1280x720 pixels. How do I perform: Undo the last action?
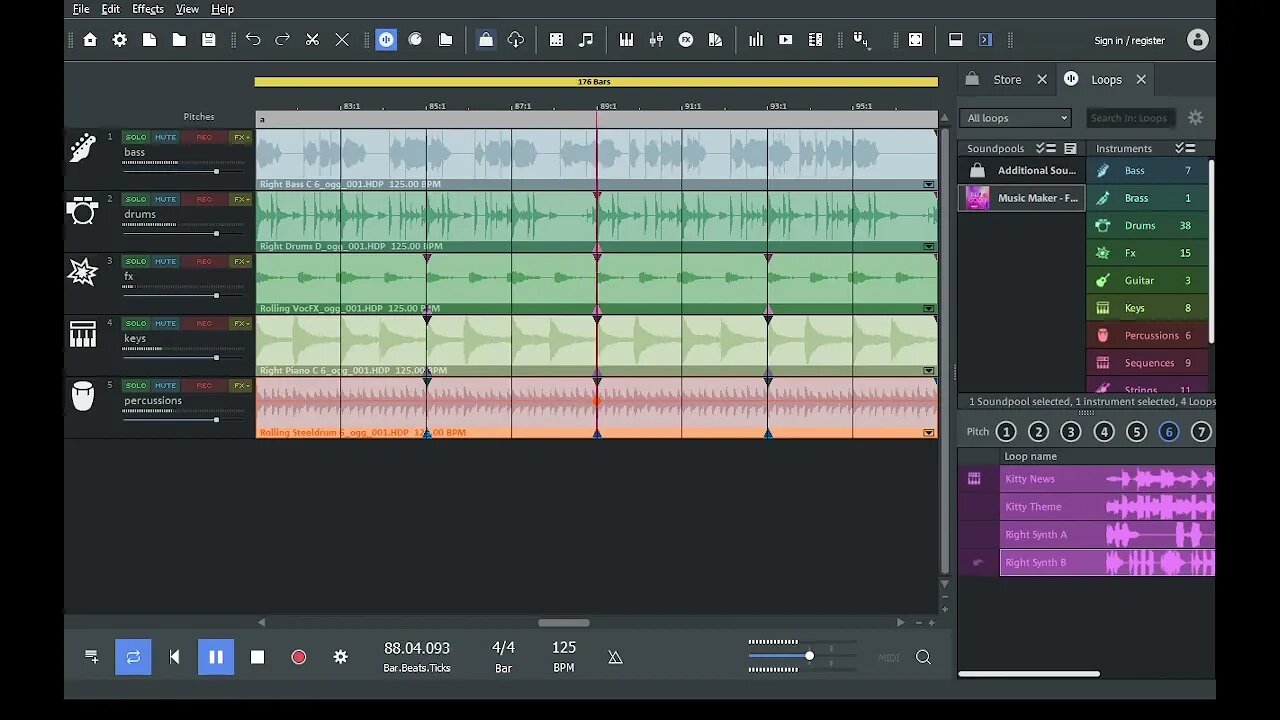click(x=253, y=40)
